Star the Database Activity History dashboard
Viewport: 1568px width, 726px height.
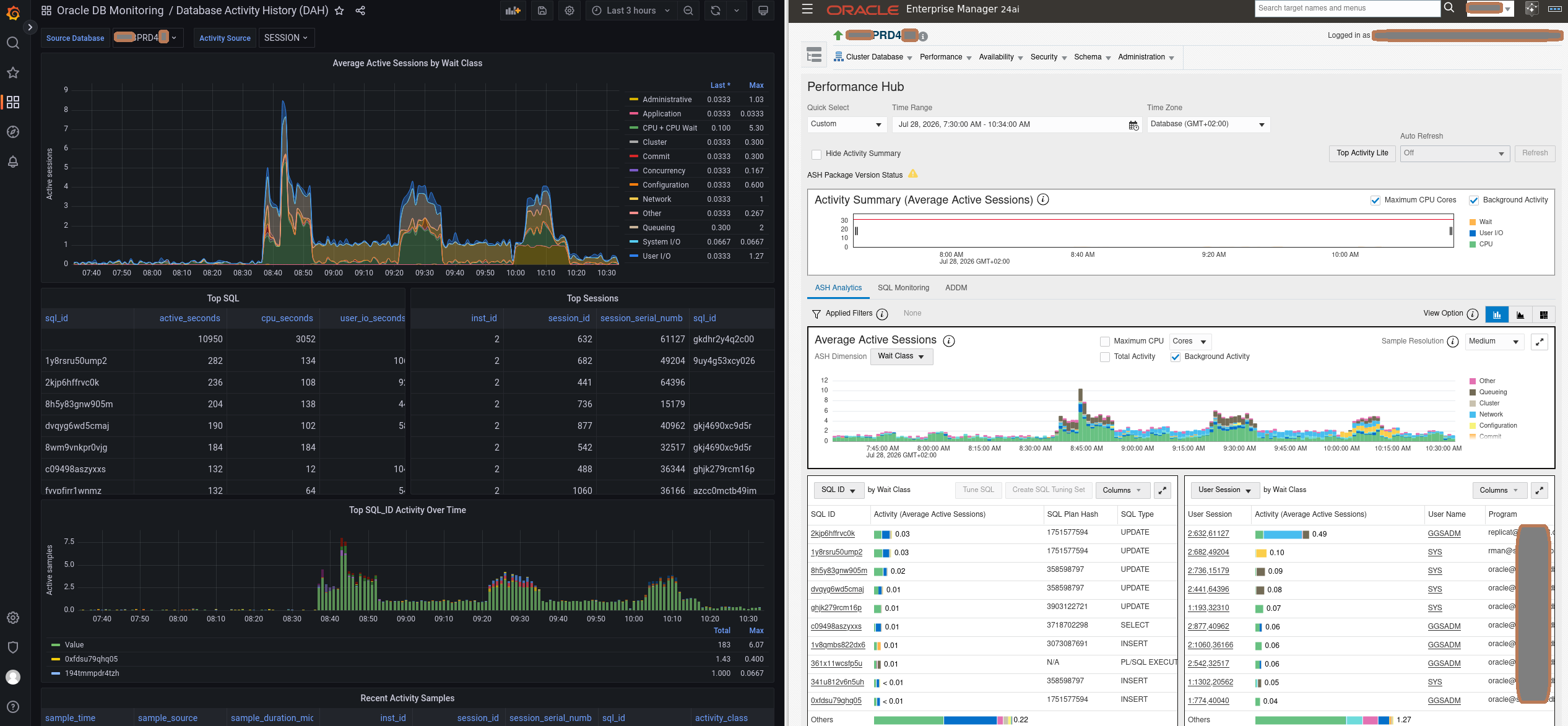[x=339, y=11]
